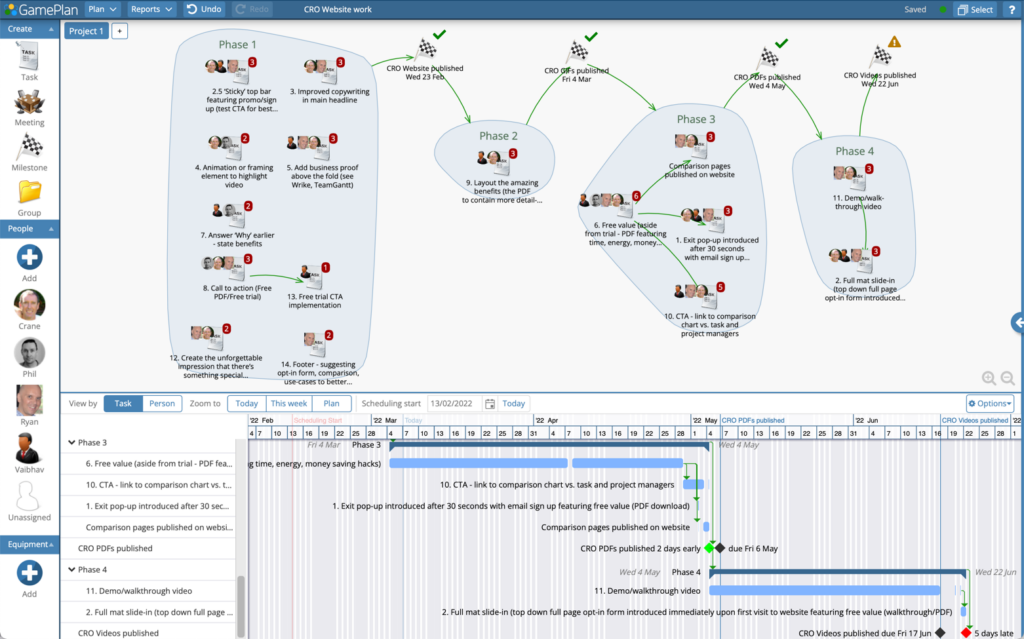Select the Milestone checkered flag icon
Viewport: 1024px width, 639px height.
[29, 146]
